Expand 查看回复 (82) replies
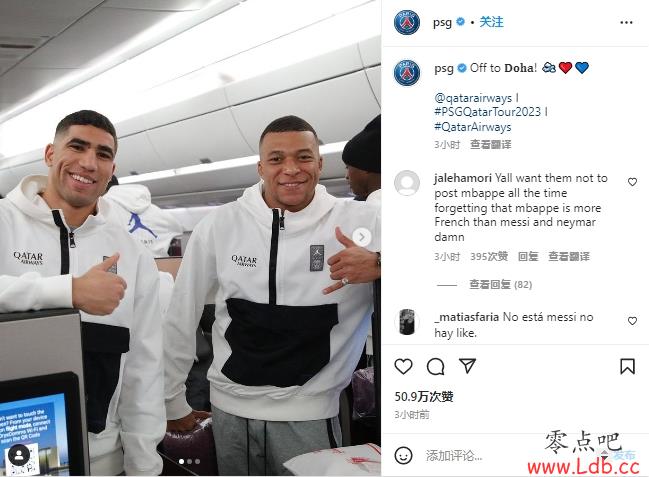Viewport: 649px width, 477px height. click(x=500, y=284)
